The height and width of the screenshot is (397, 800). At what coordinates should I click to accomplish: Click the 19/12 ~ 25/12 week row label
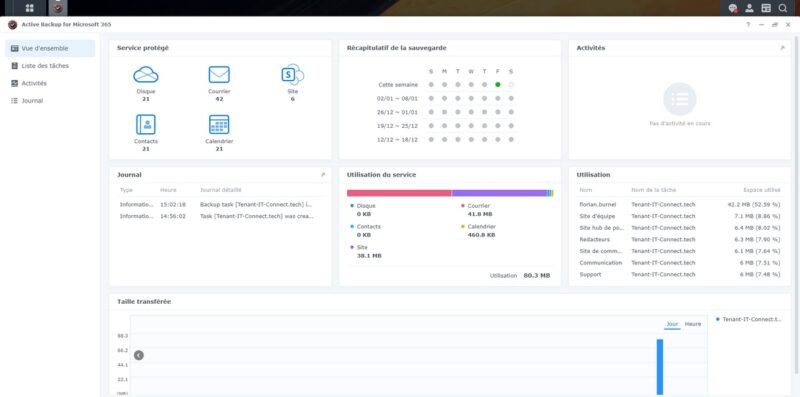(x=397, y=126)
